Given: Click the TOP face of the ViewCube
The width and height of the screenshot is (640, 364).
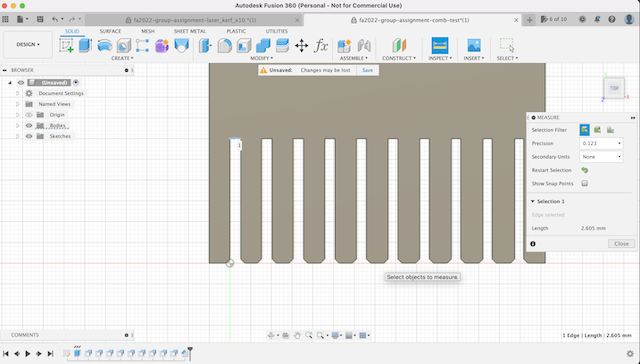Looking at the screenshot, I should tap(614, 88).
